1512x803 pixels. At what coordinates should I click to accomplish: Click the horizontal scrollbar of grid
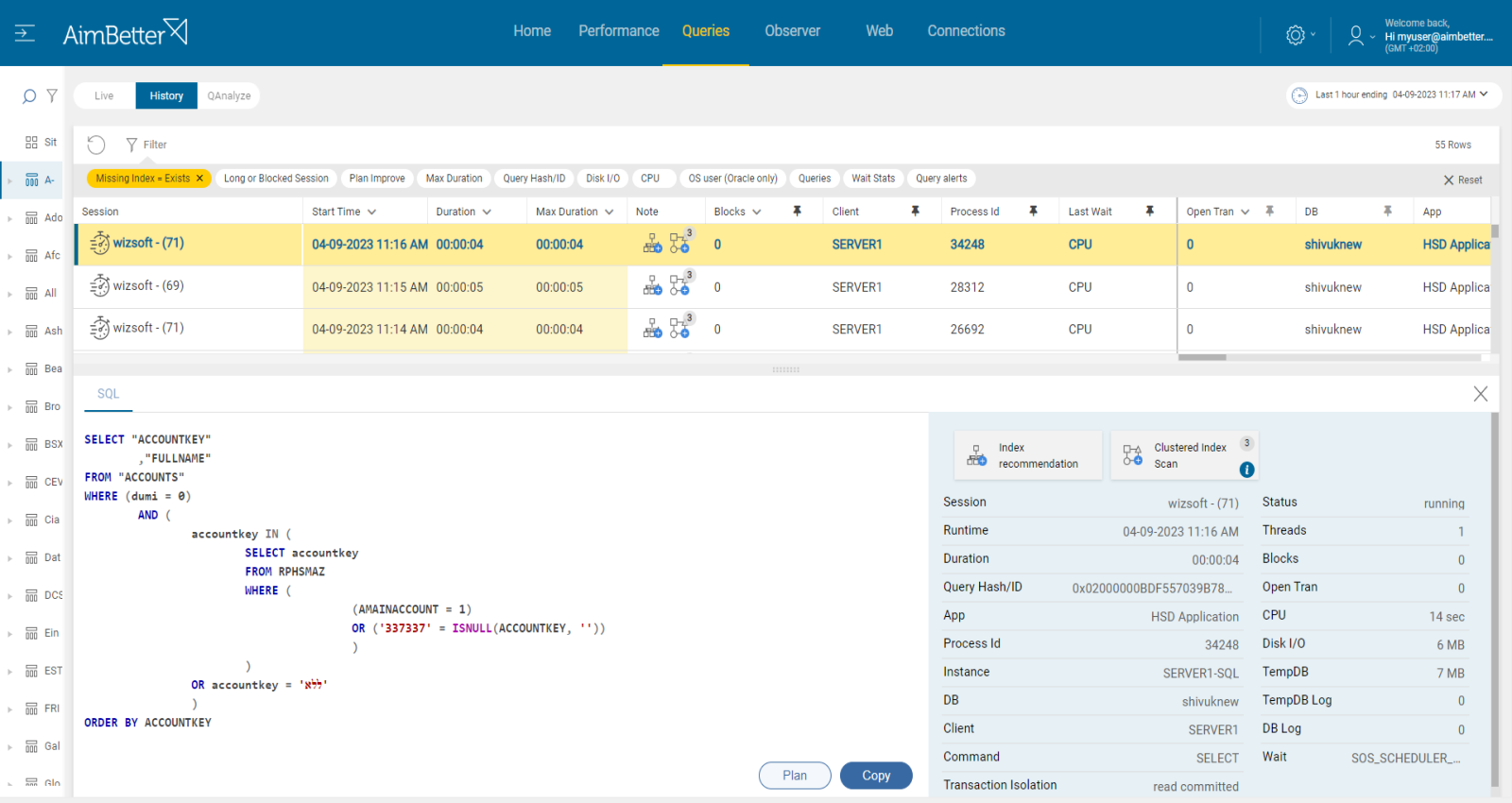click(1202, 357)
